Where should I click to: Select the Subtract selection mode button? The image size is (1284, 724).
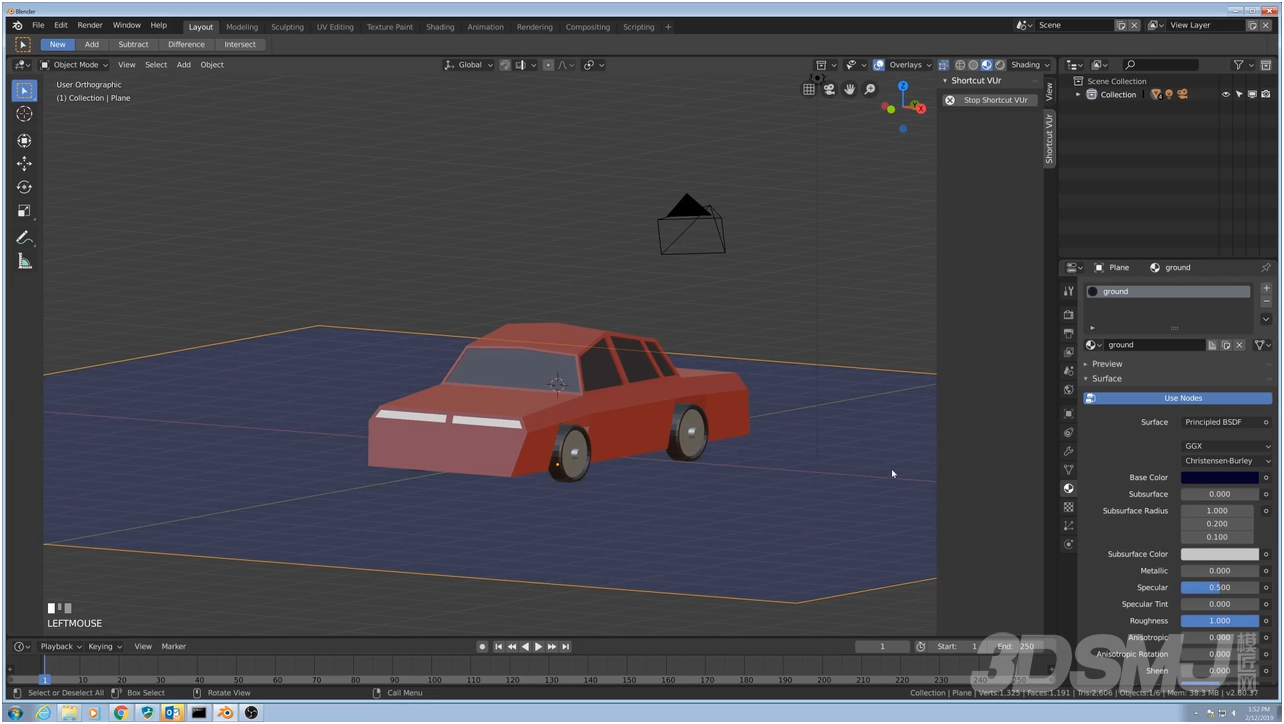point(133,44)
